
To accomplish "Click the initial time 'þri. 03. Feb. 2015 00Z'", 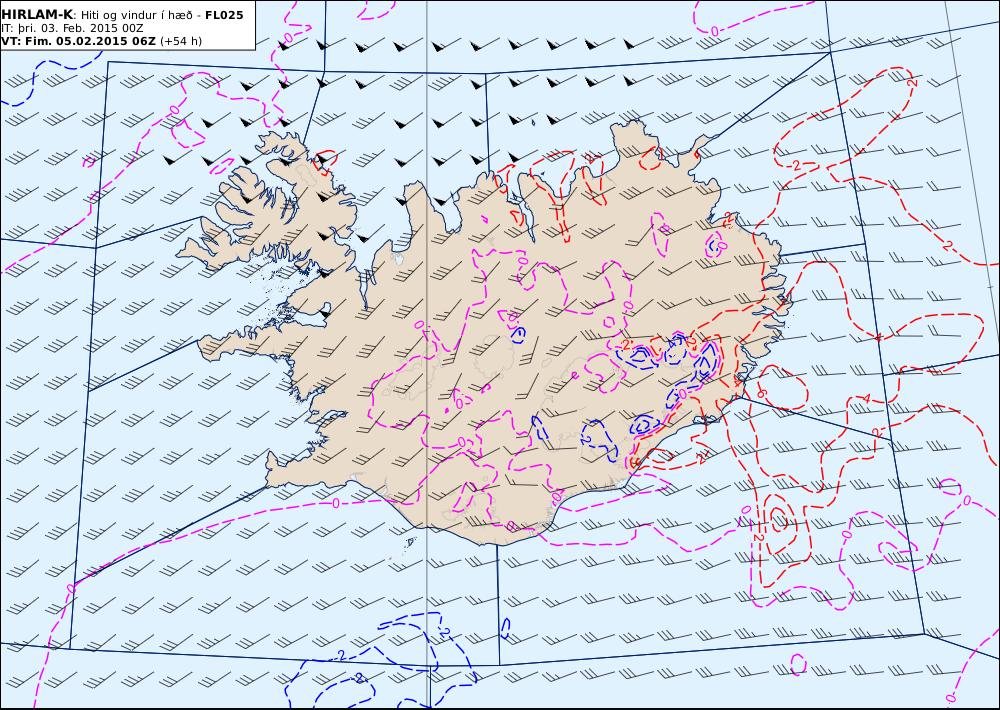I will 79,28.
